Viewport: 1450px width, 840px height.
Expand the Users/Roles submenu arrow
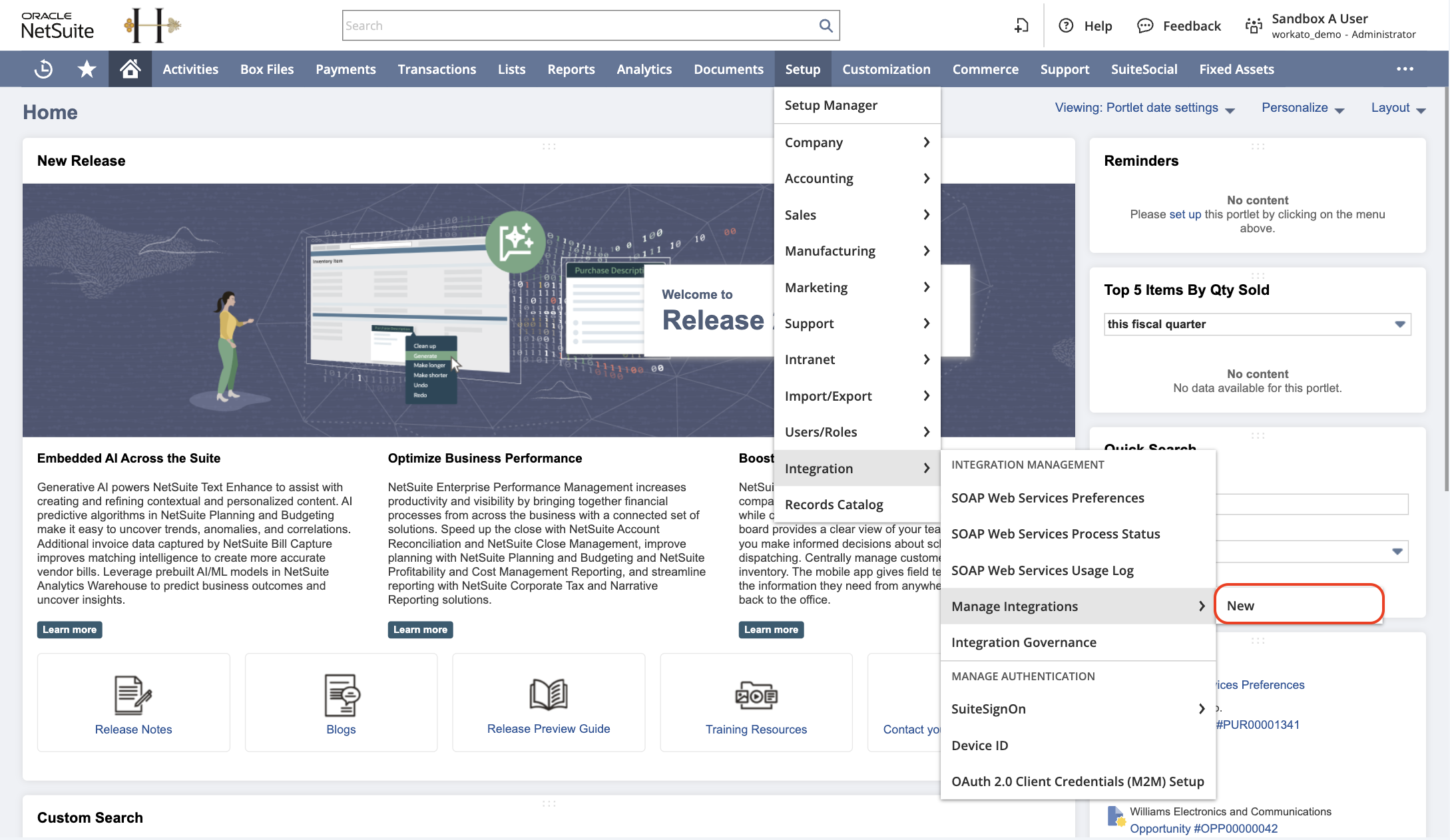925,431
